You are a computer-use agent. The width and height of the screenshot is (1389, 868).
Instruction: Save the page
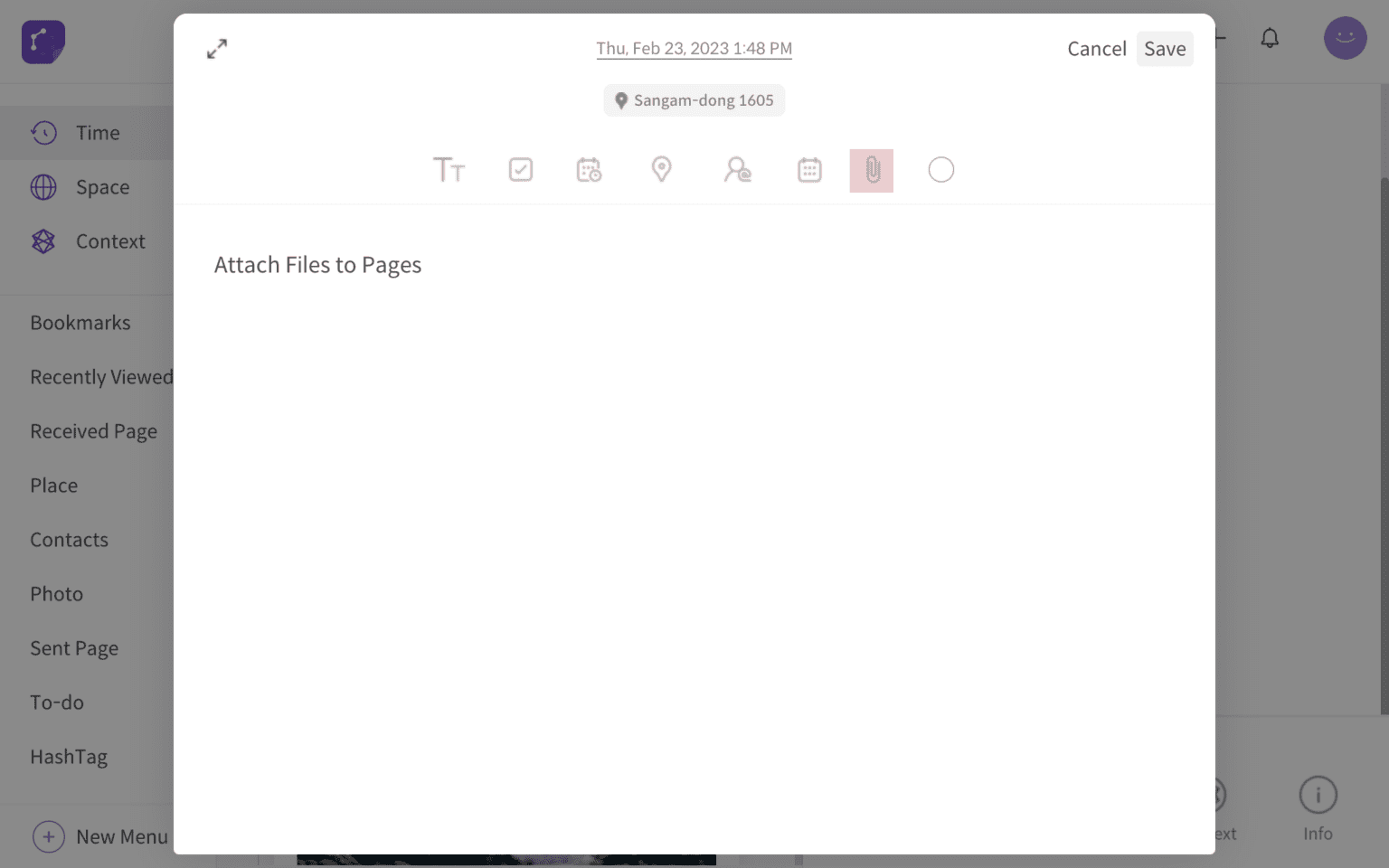(1165, 49)
